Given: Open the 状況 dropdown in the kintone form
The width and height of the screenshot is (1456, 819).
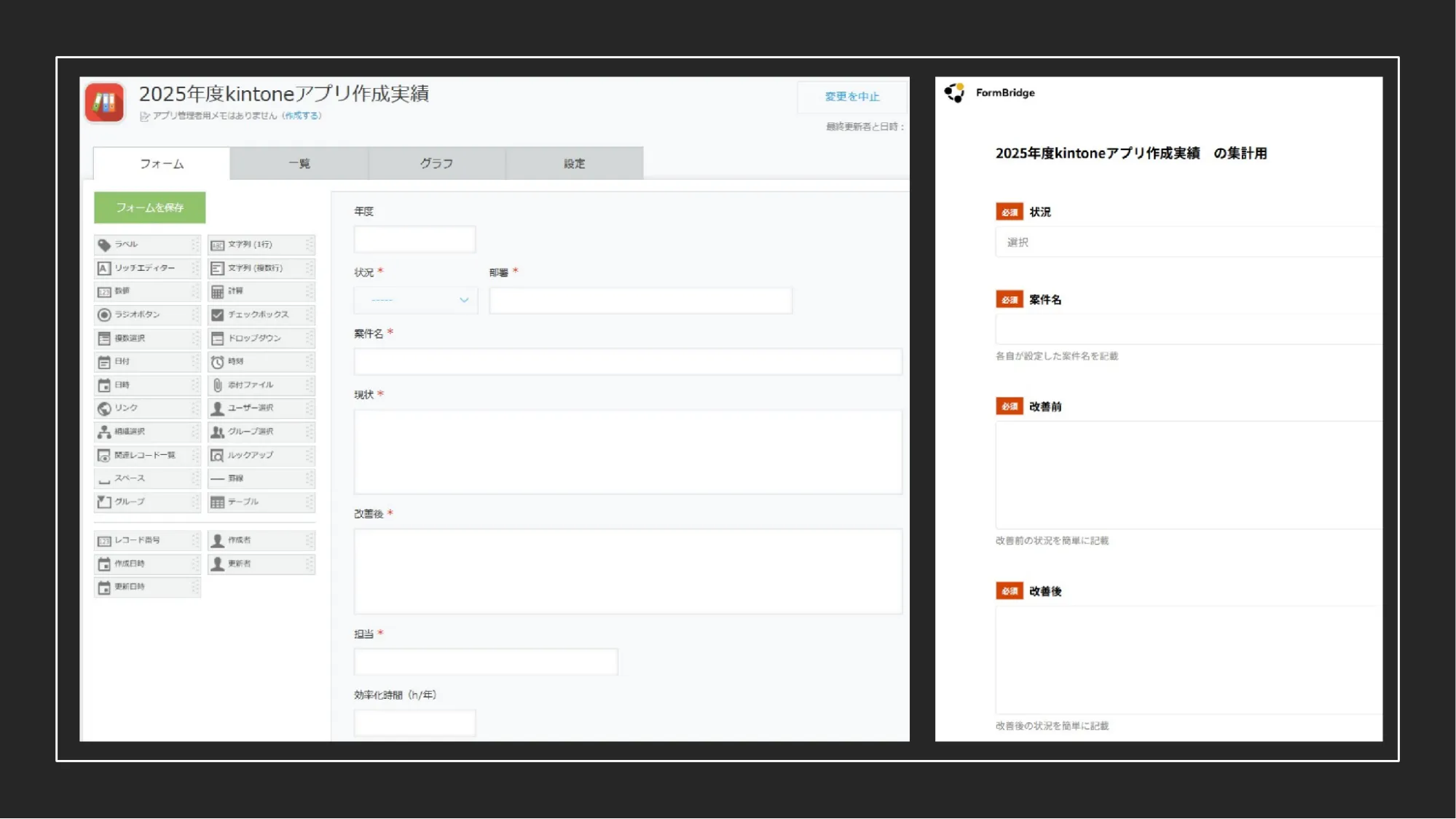Looking at the screenshot, I should coord(415,300).
